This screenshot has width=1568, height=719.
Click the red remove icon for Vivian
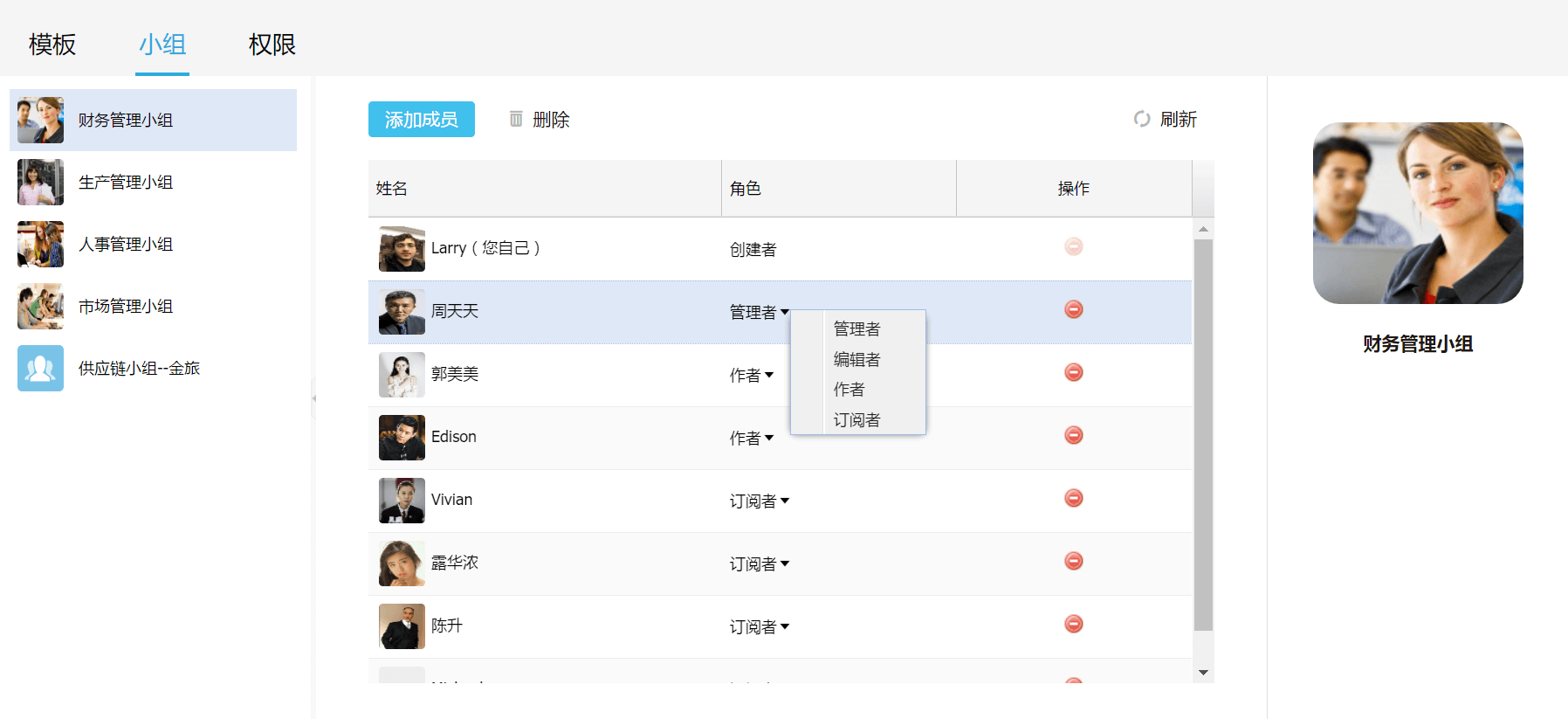(1073, 498)
